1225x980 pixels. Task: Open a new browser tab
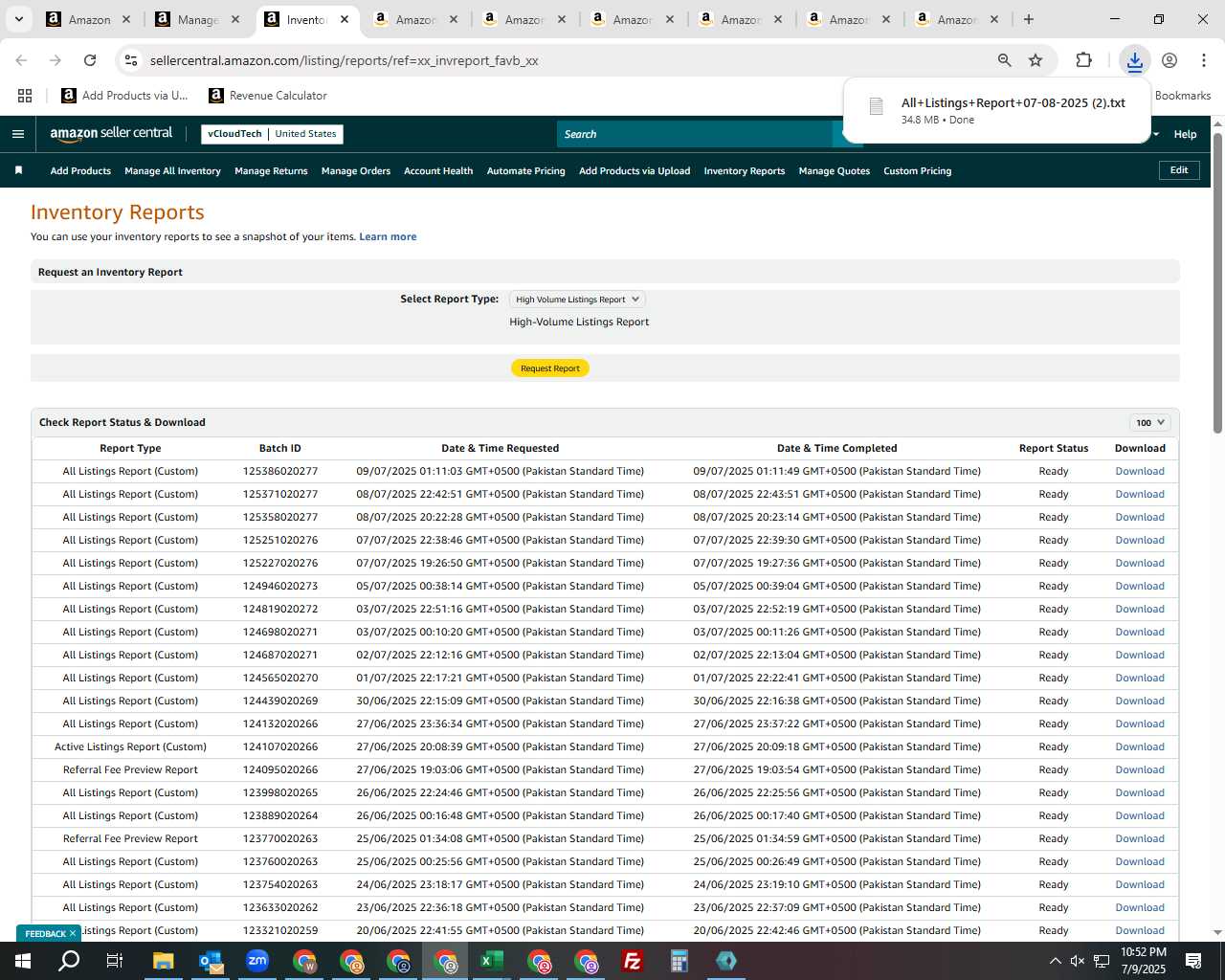click(1029, 19)
